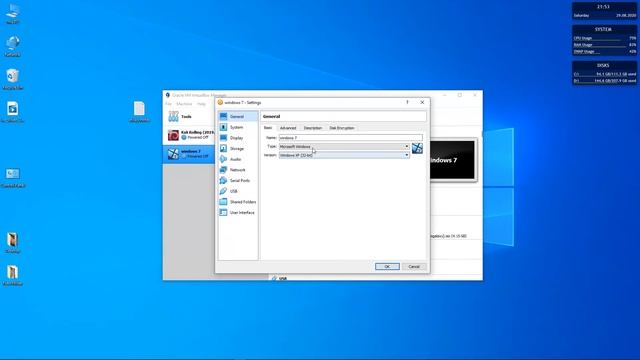Switch to the Disk Encryption tab
The image size is (640, 360).
[342, 128]
